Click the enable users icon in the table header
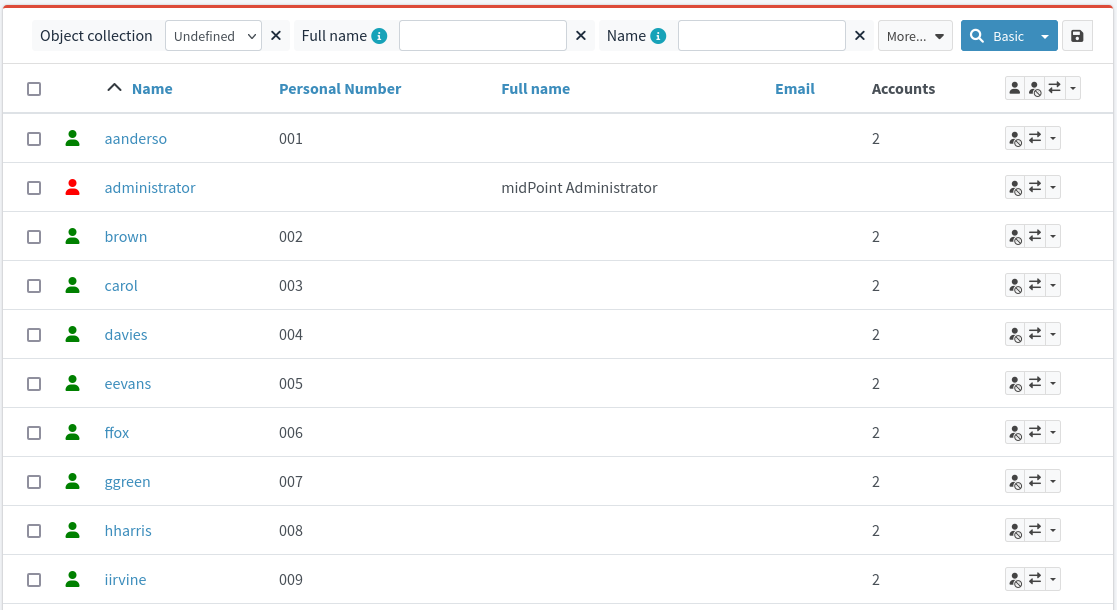This screenshot has width=1117, height=610. (x=1015, y=88)
